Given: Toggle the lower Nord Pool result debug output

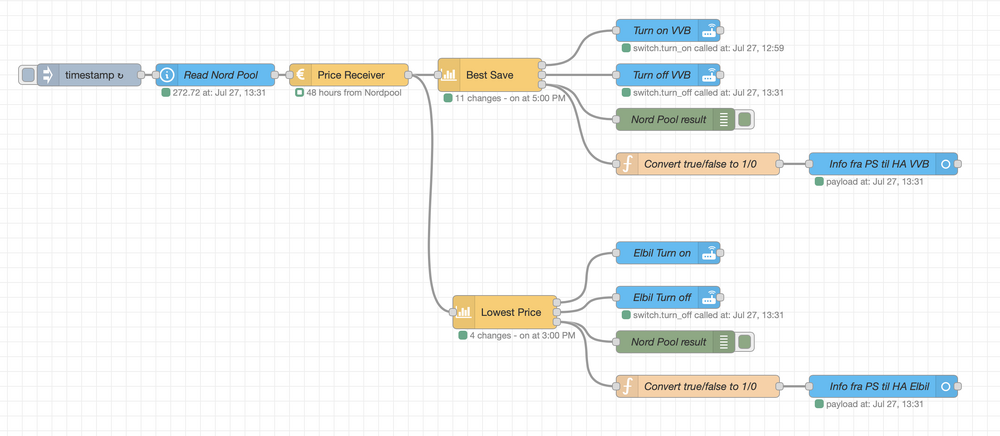Looking at the screenshot, I should click(745, 342).
